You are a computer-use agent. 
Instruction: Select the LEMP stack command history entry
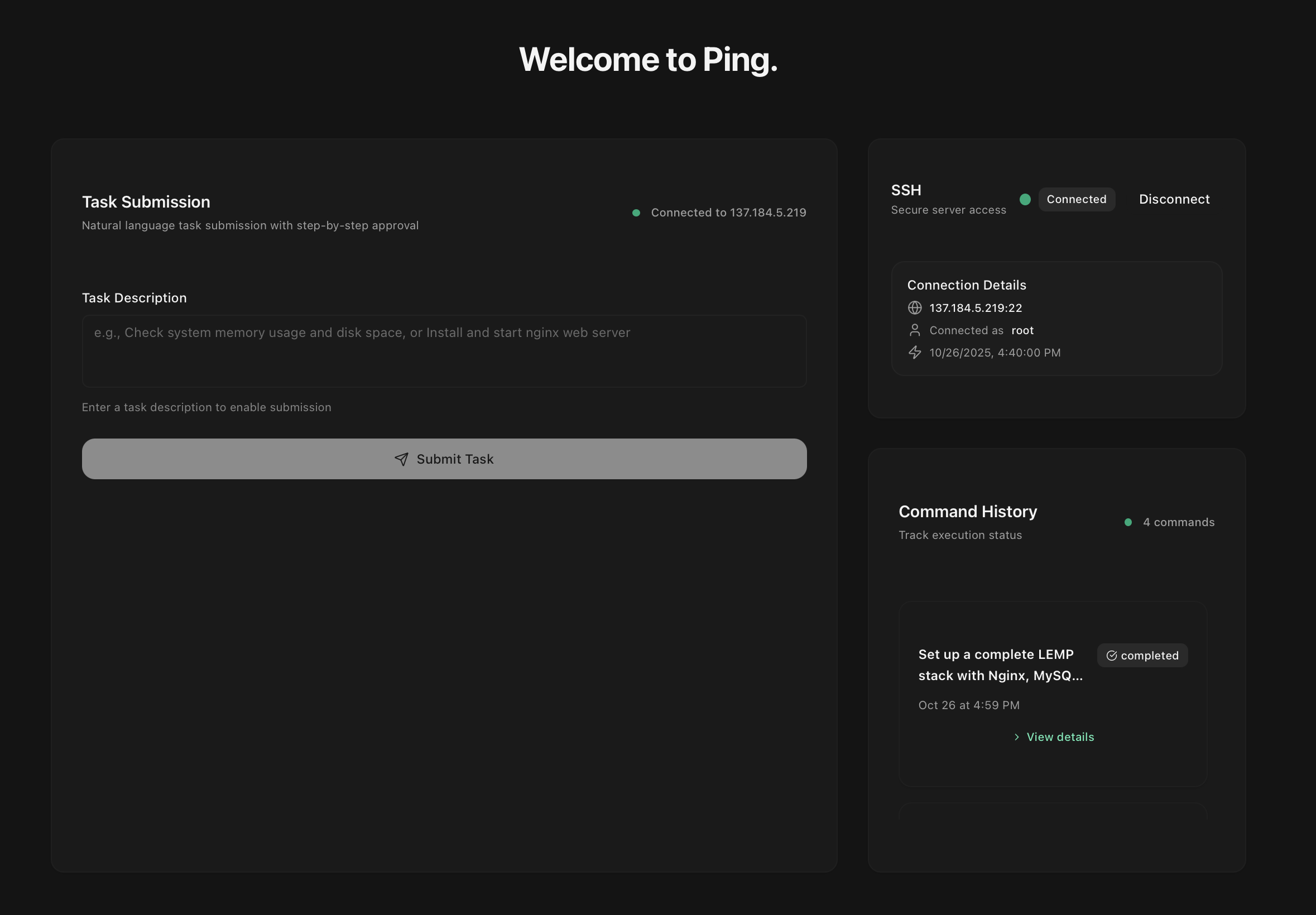(x=1000, y=664)
